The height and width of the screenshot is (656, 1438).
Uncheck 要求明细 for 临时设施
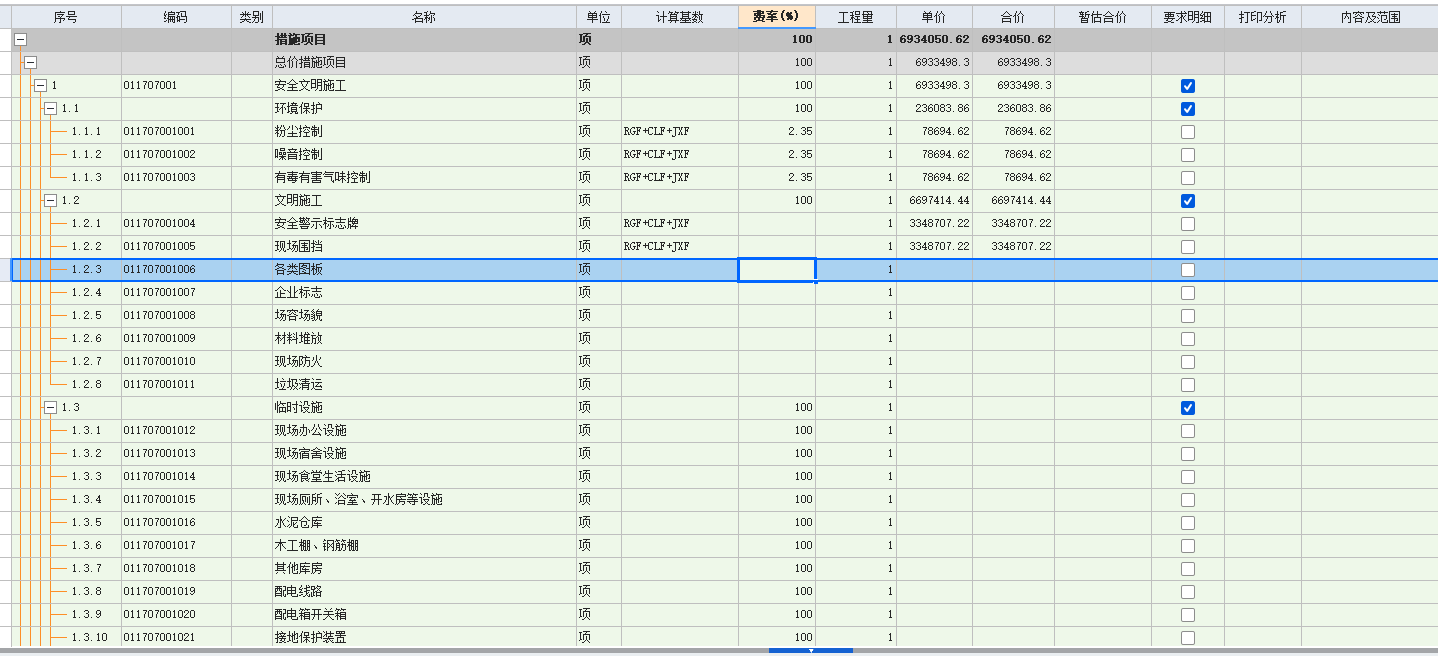coord(1187,408)
